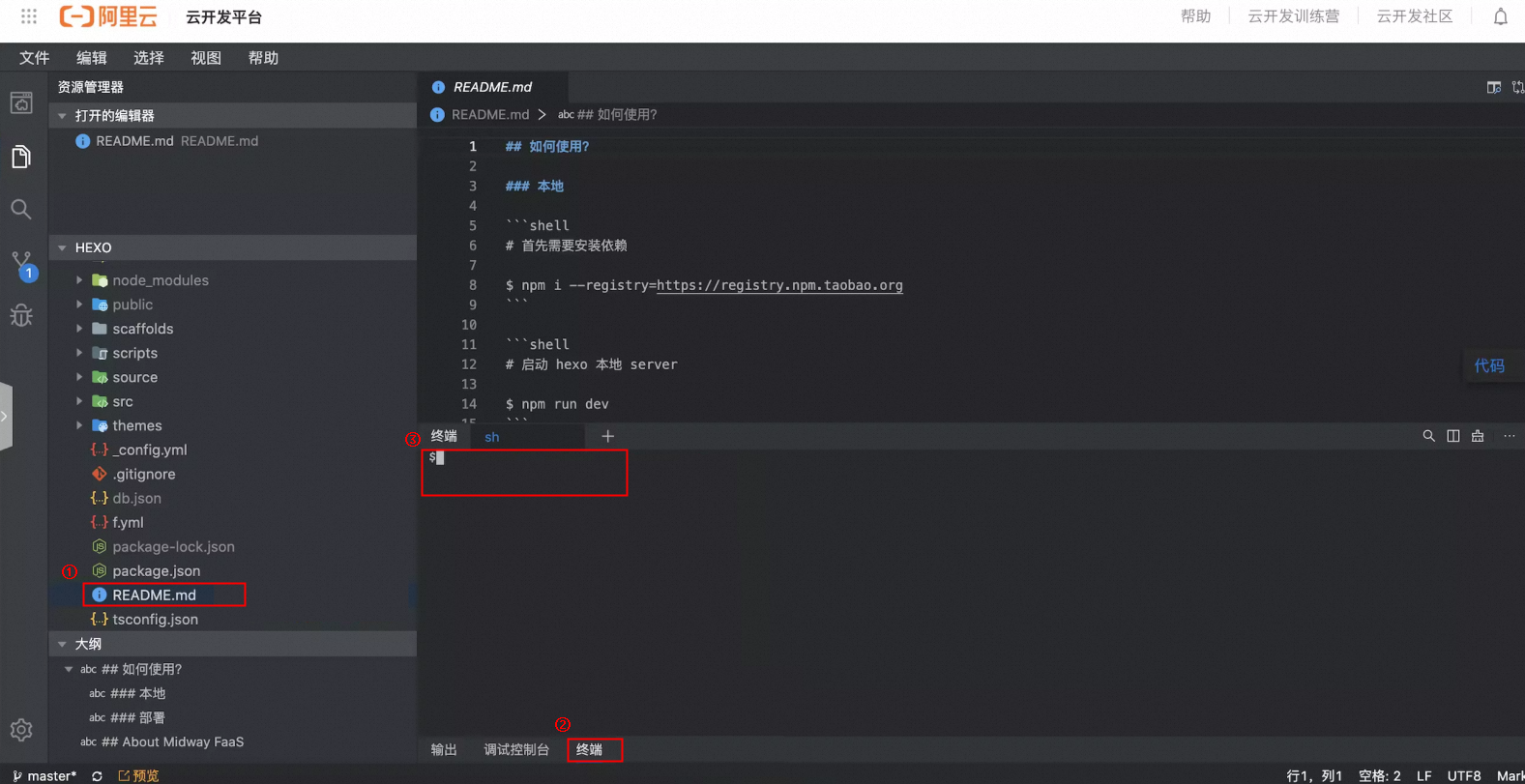The height and width of the screenshot is (784, 1525).
Task: Open package.json in the file tree
Action: click(x=156, y=571)
